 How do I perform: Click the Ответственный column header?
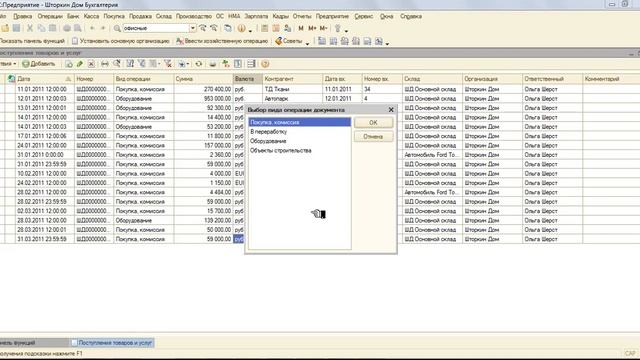point(552,79)
